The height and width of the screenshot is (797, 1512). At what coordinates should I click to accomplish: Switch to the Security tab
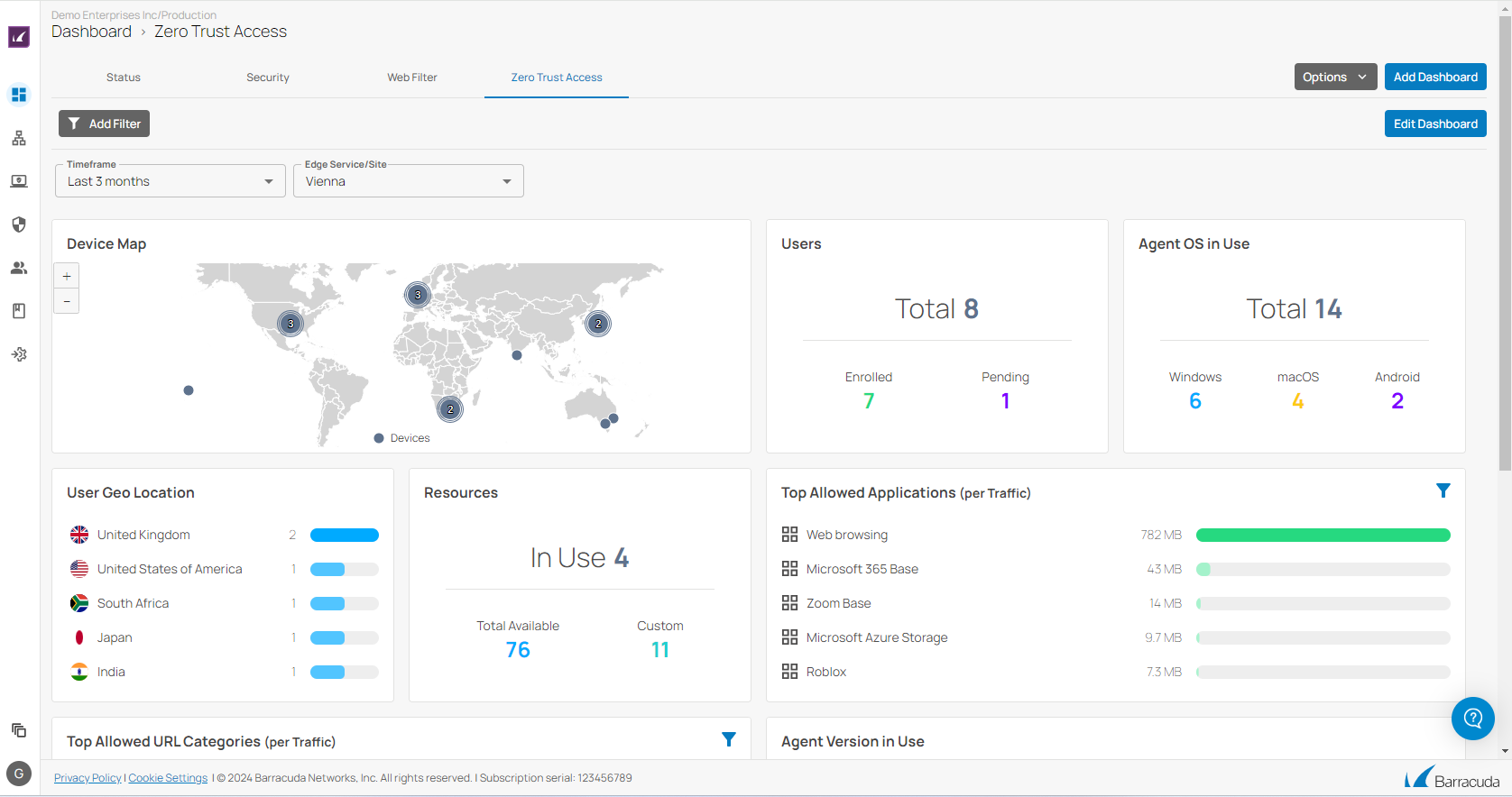coord(268,78)
